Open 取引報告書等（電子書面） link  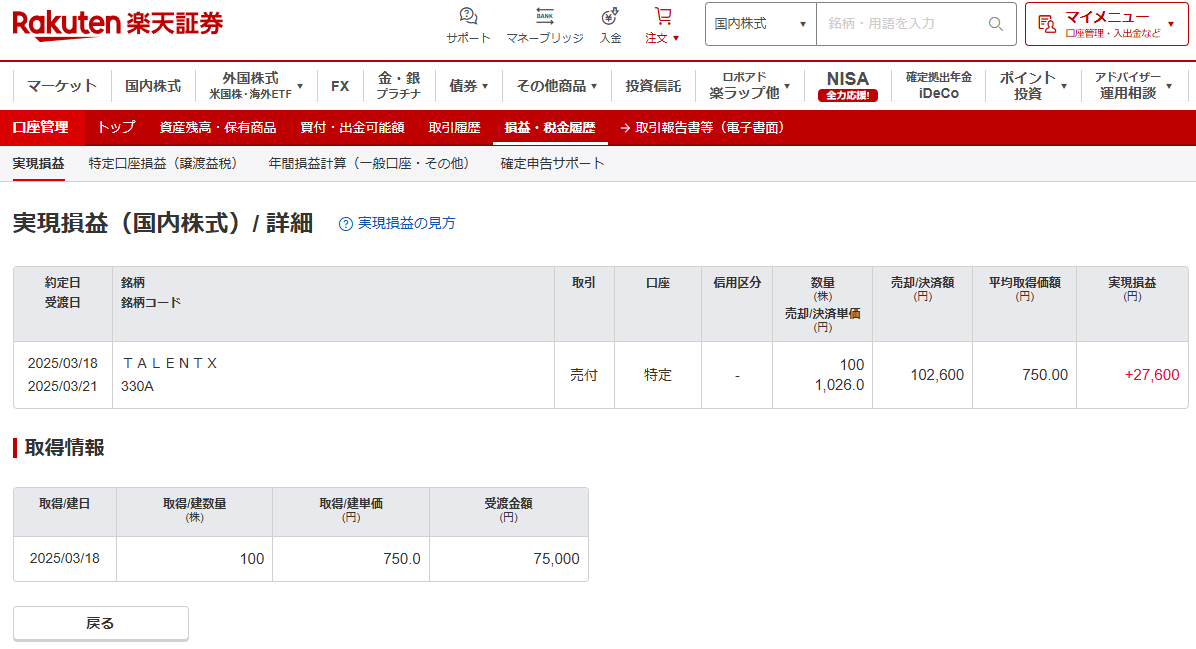(703, 128)
